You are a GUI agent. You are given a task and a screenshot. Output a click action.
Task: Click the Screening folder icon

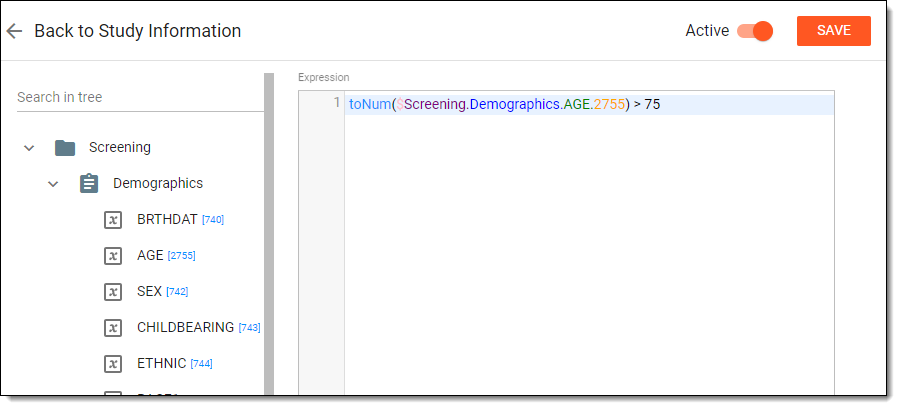65,148
